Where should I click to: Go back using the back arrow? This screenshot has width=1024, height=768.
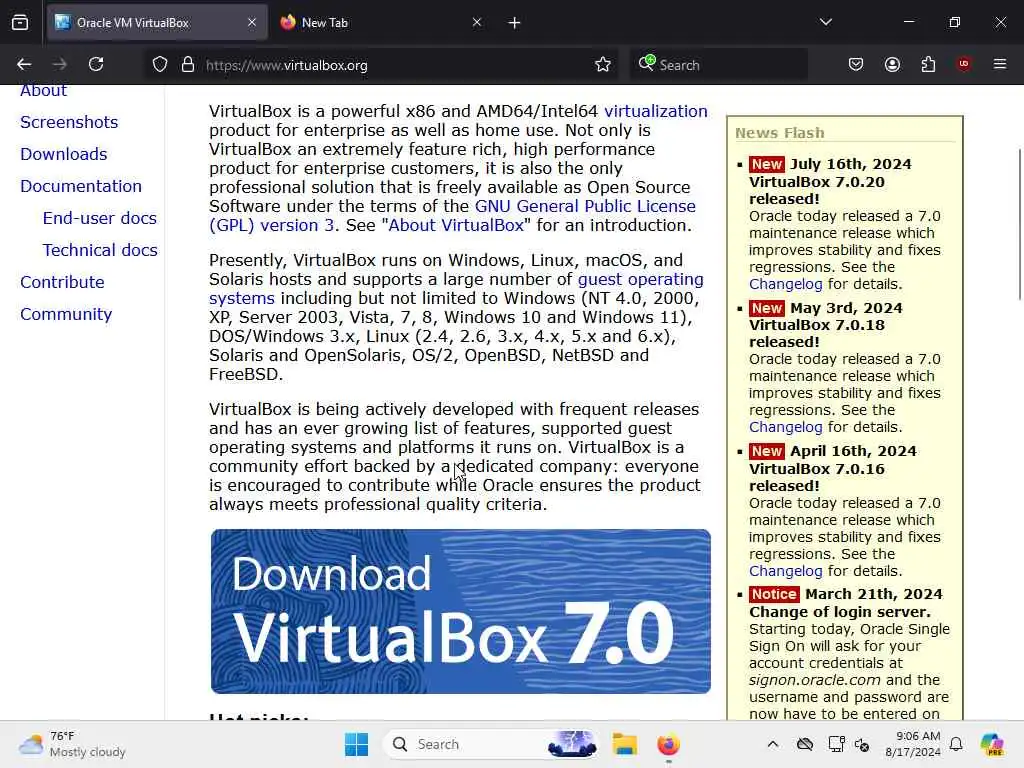[x=24, y=64]
